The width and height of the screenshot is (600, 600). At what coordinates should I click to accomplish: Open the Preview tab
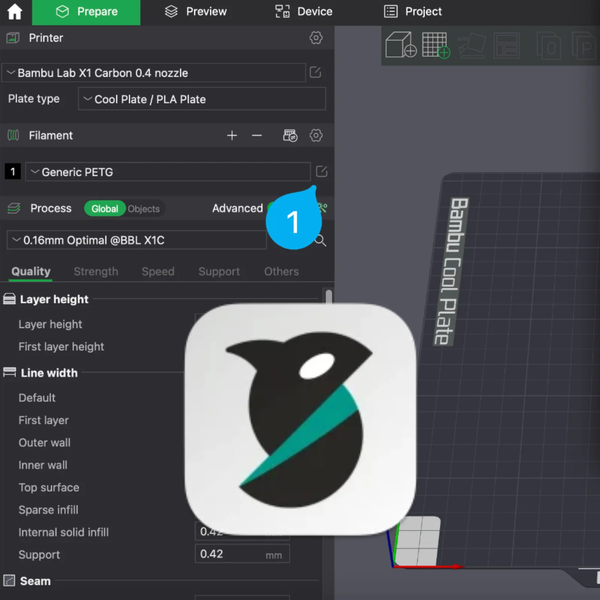tap(196, 12)
